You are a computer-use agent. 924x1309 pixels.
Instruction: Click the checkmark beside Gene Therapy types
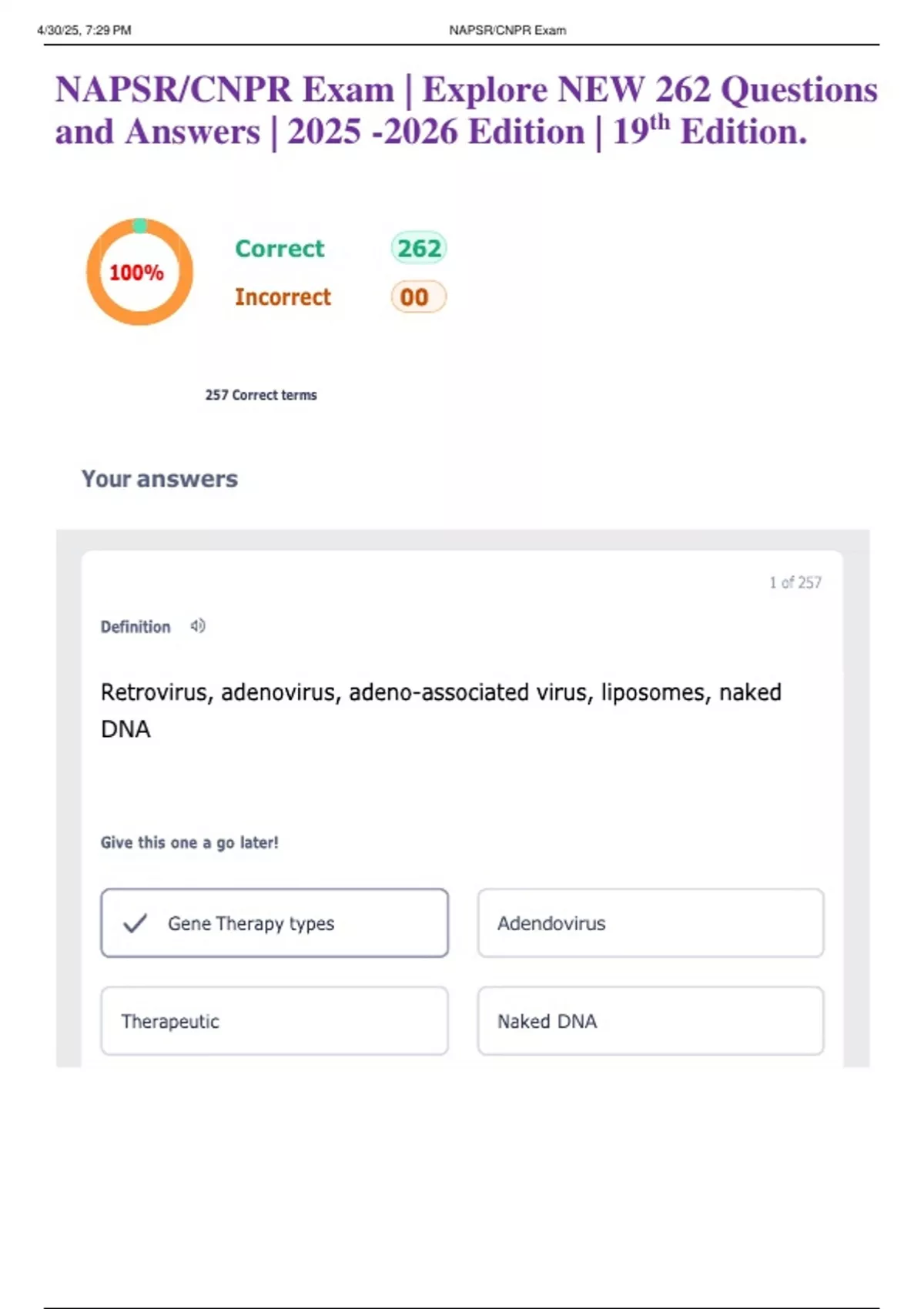tap(135, 923)
